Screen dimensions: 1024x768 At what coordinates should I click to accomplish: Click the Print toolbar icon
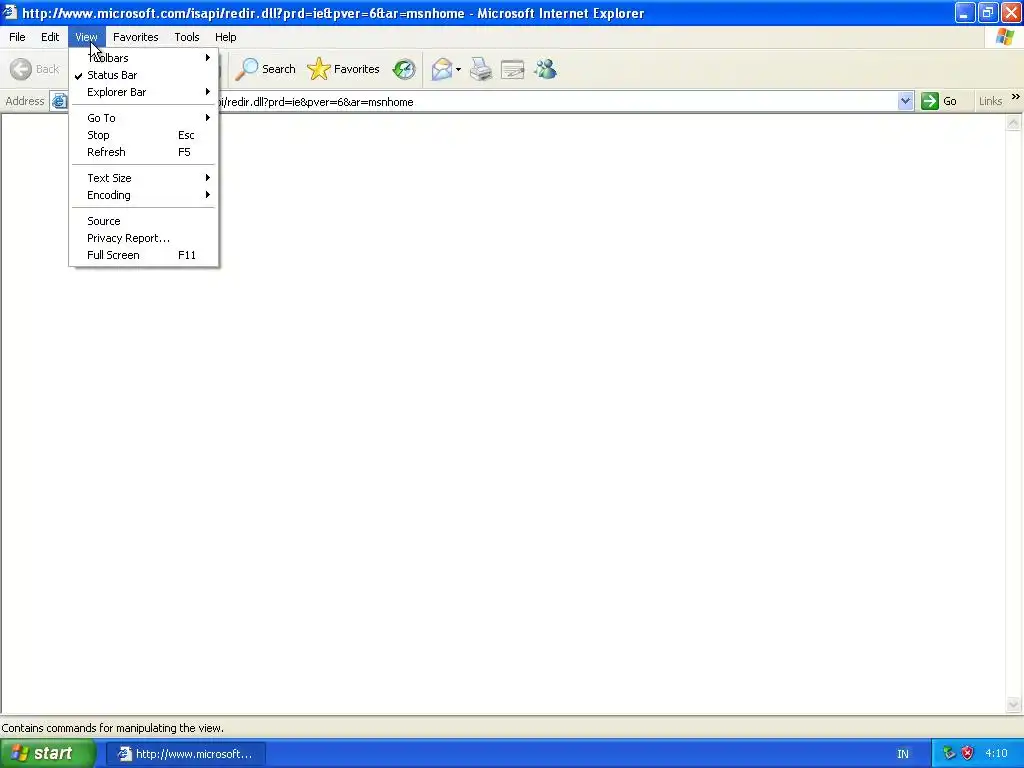481,69
